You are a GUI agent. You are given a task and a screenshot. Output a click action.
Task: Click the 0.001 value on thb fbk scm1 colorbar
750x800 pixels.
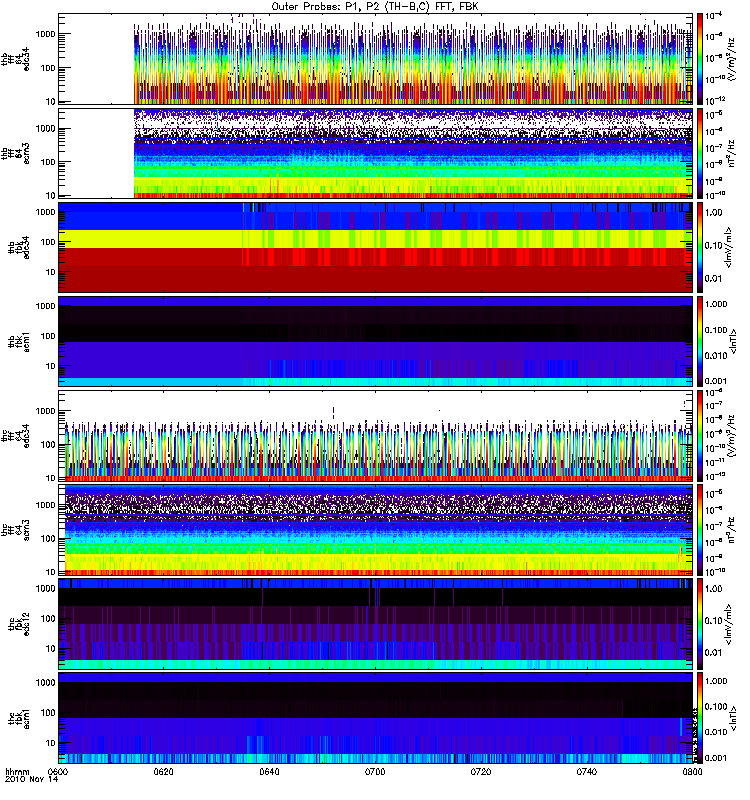[716, 382]
